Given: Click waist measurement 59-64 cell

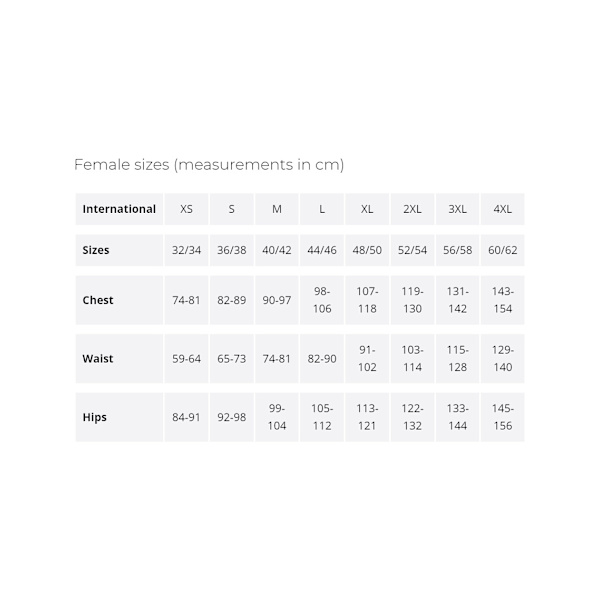Looking at the screenshot, I should (186, 358).
